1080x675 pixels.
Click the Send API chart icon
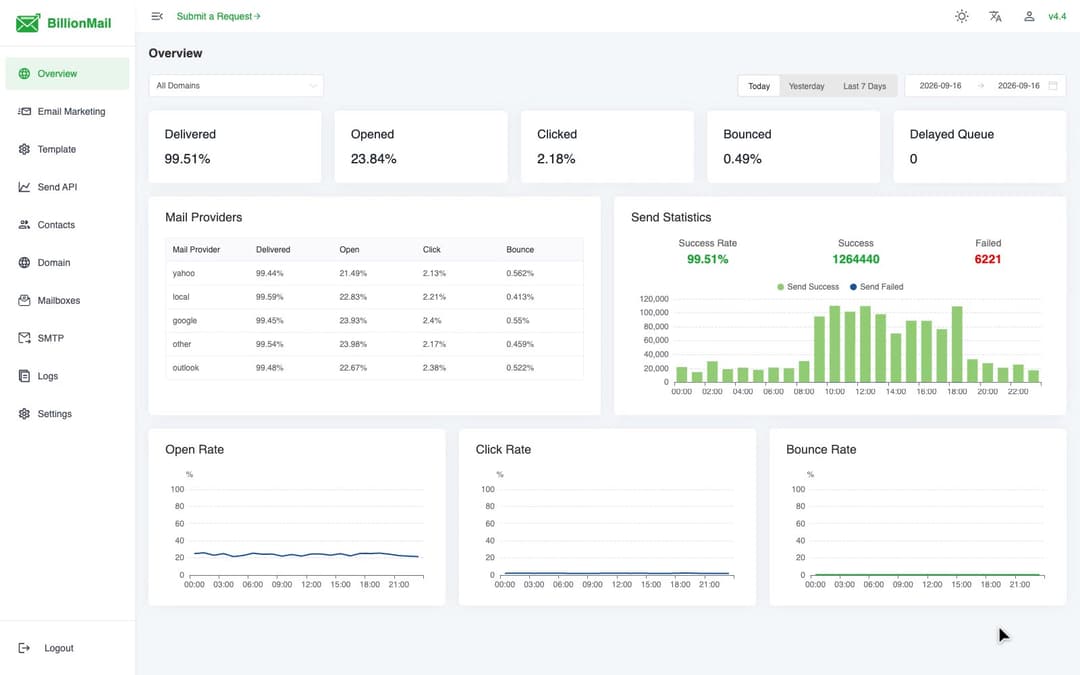pos(24,187)
